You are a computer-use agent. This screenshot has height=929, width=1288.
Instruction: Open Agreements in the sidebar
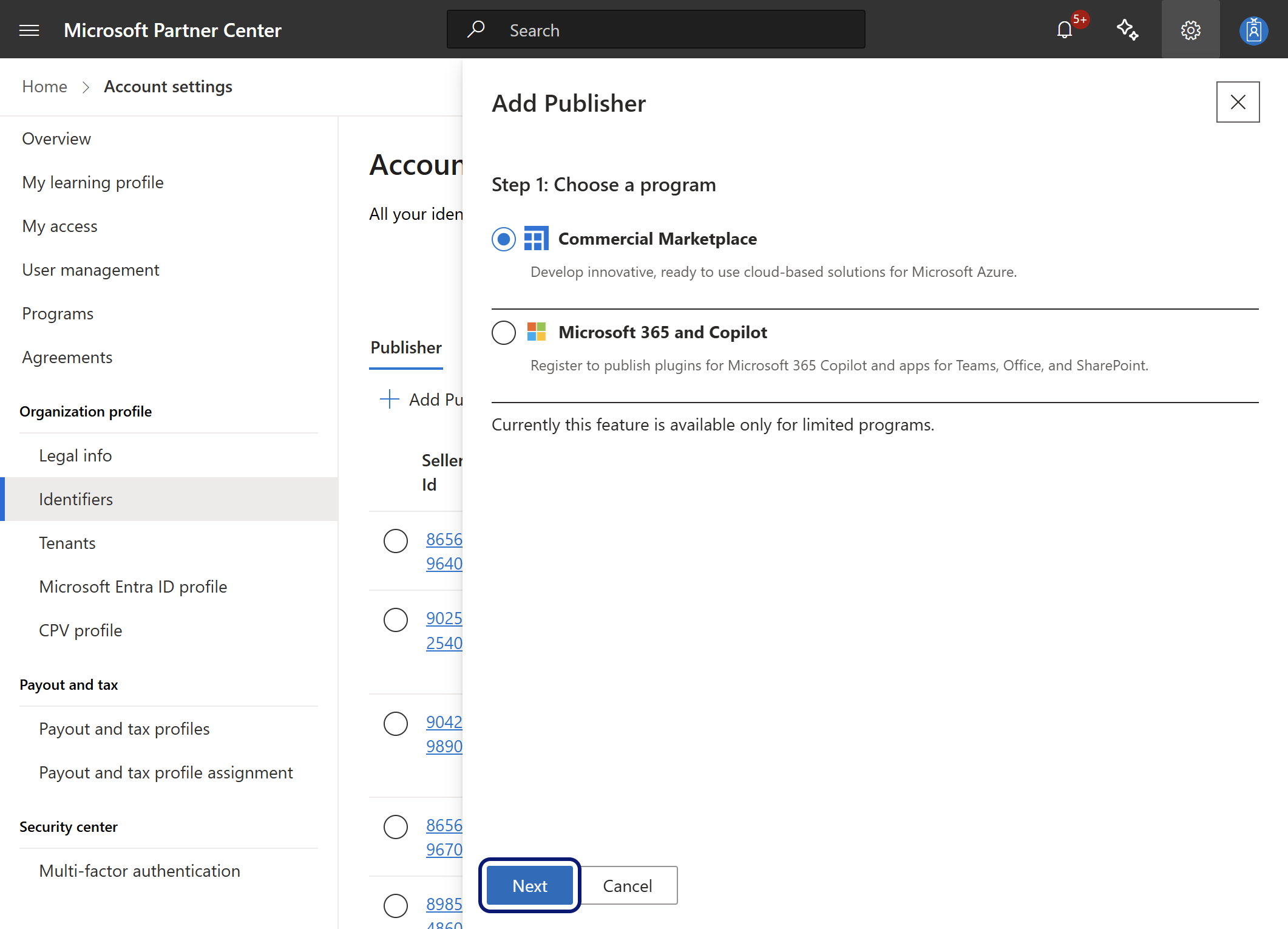[x=67, y=357]
